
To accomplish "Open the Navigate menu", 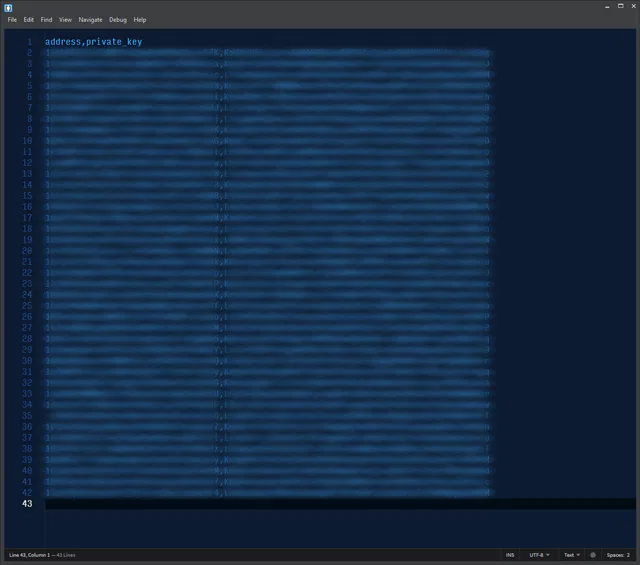I will 90,19.
